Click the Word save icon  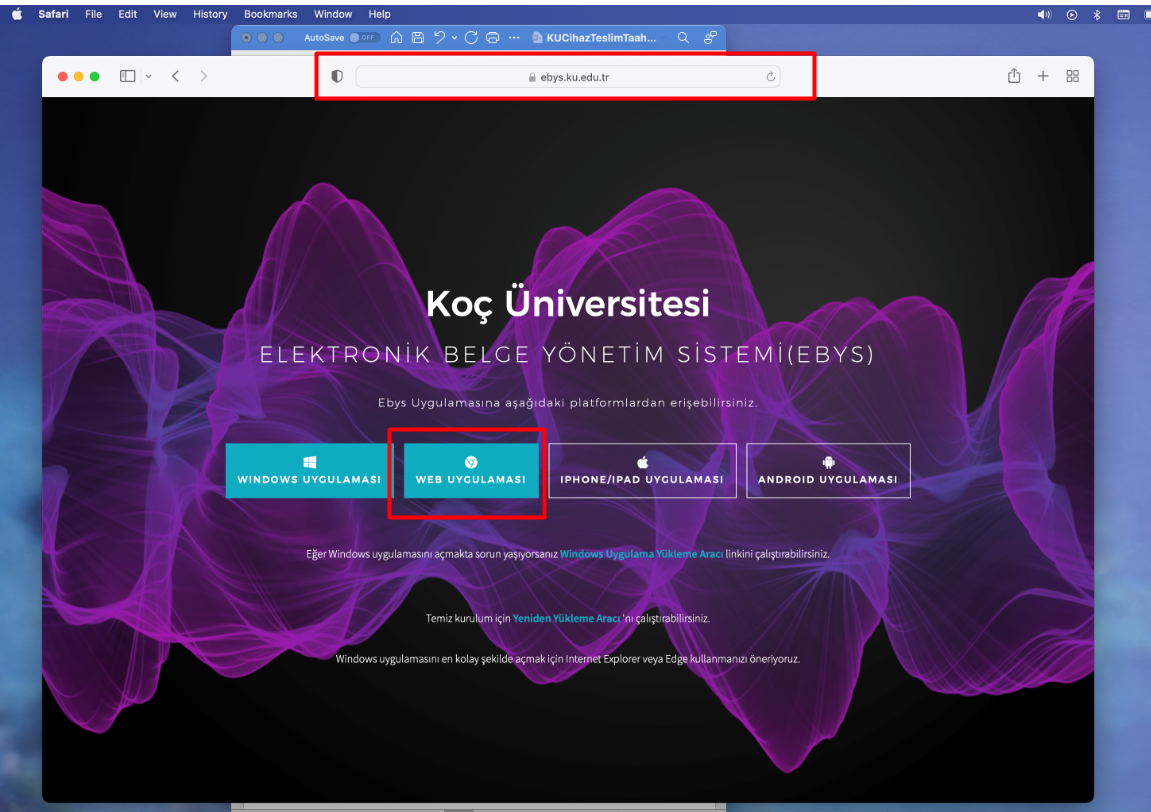[x=418, y=37]
